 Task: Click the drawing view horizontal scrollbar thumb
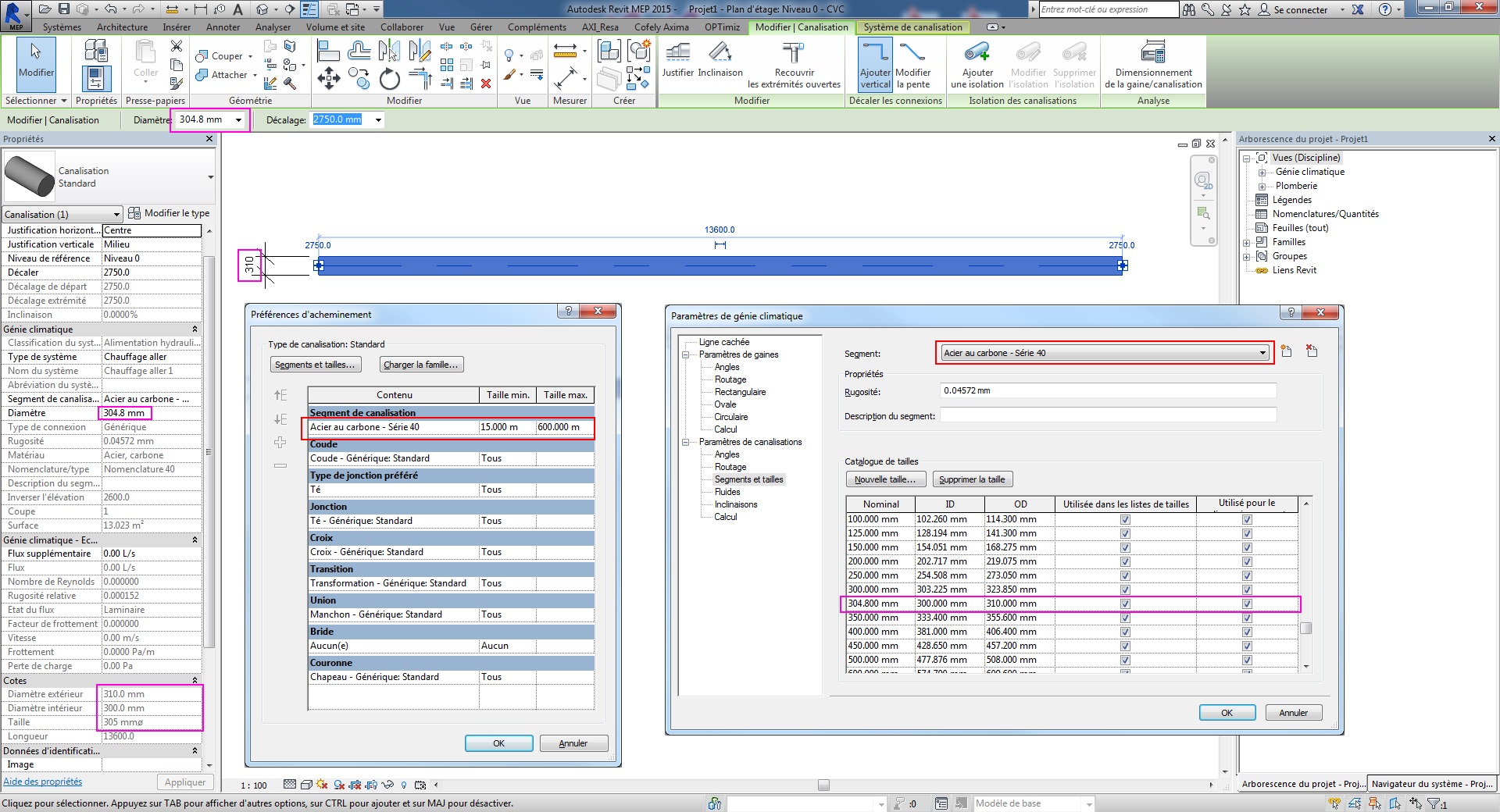(823, 785)
